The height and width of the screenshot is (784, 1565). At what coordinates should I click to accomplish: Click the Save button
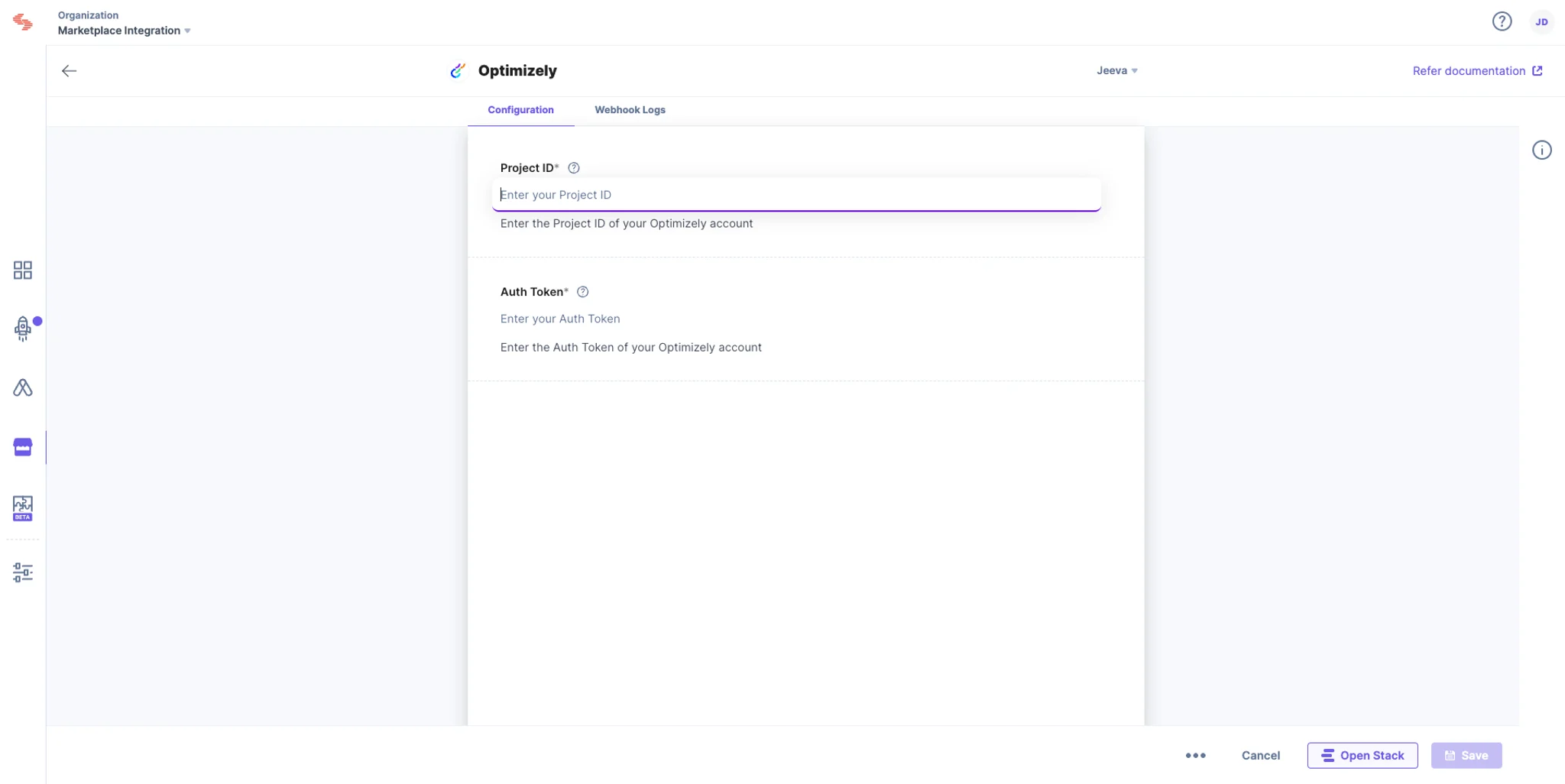(x=1466, y=755)
